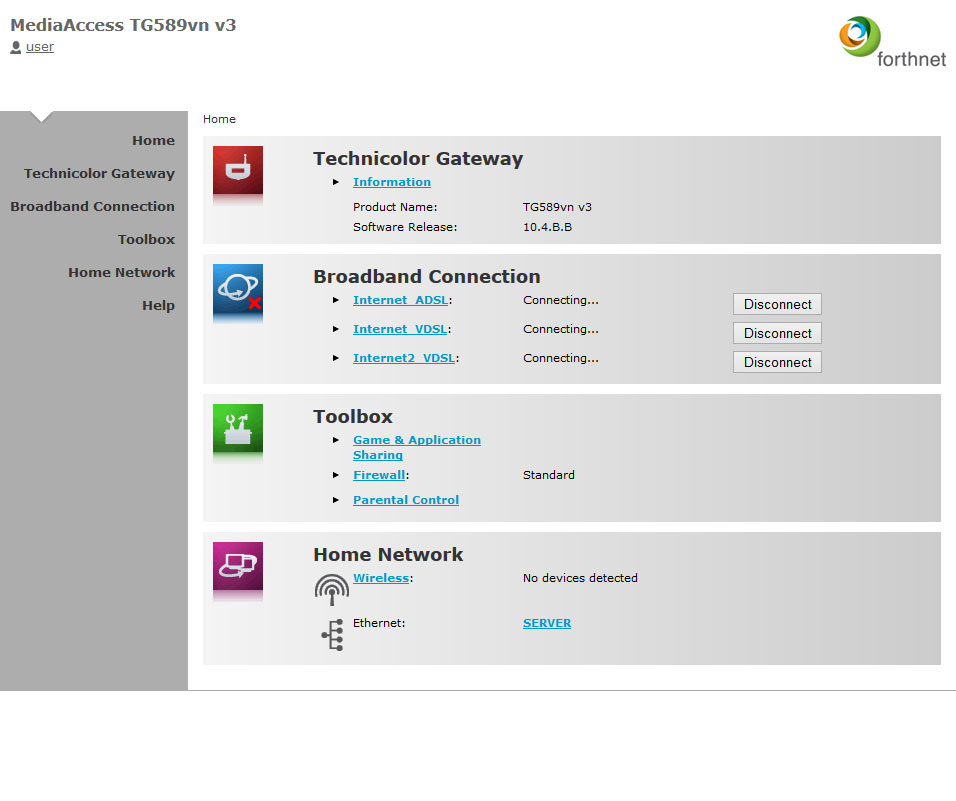Image resolution: width=956 pixels, height=801 pixels.
Task: Open the Internet_ADSL link
Action: [401, 300]
